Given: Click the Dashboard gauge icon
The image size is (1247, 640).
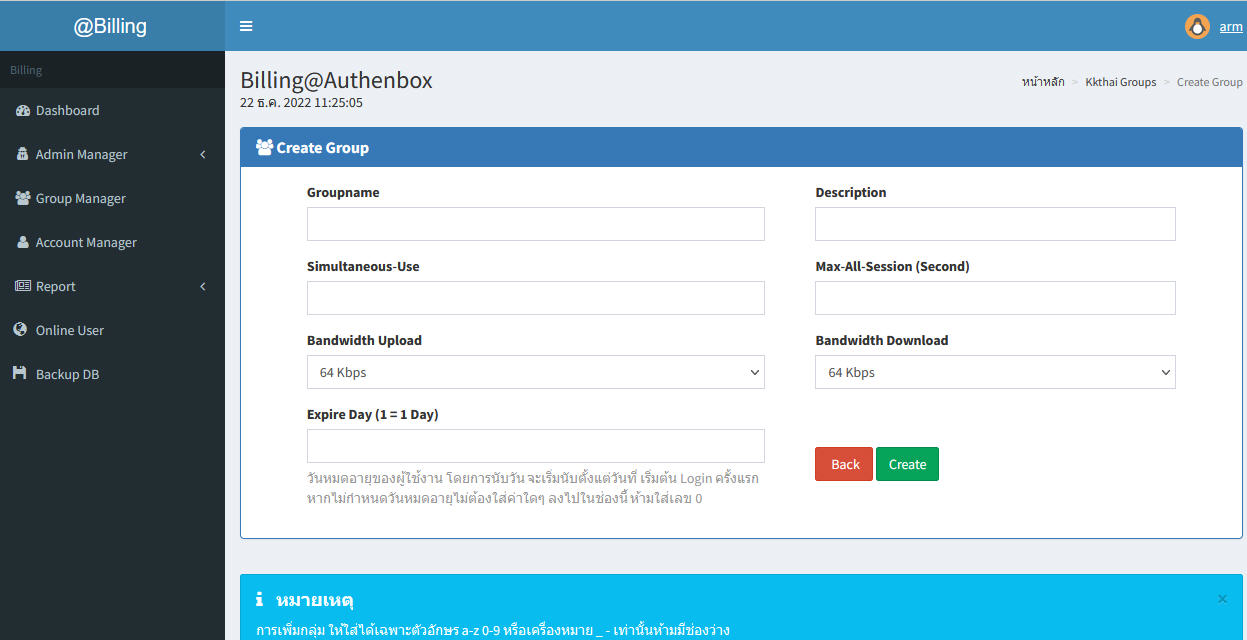Looking at the screenshot, I should [23, 110].
